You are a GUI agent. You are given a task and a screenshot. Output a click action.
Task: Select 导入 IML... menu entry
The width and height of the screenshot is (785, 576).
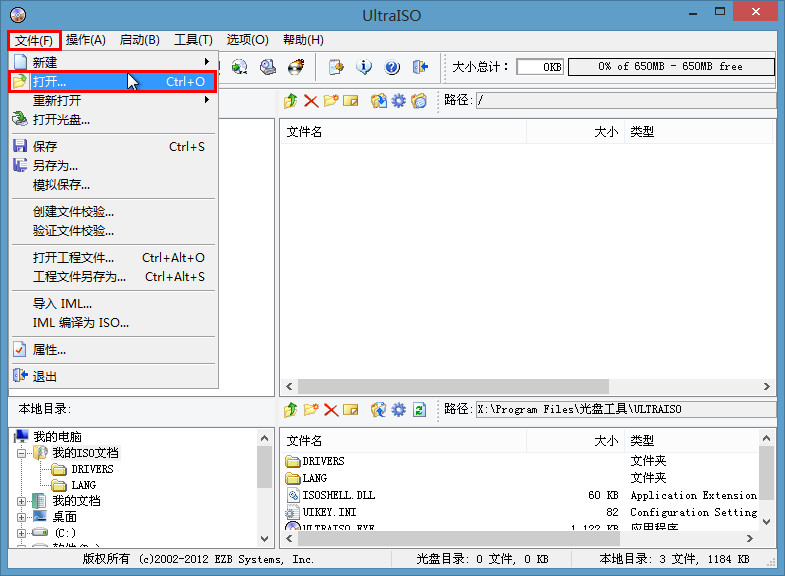click(x=113, y=304)
